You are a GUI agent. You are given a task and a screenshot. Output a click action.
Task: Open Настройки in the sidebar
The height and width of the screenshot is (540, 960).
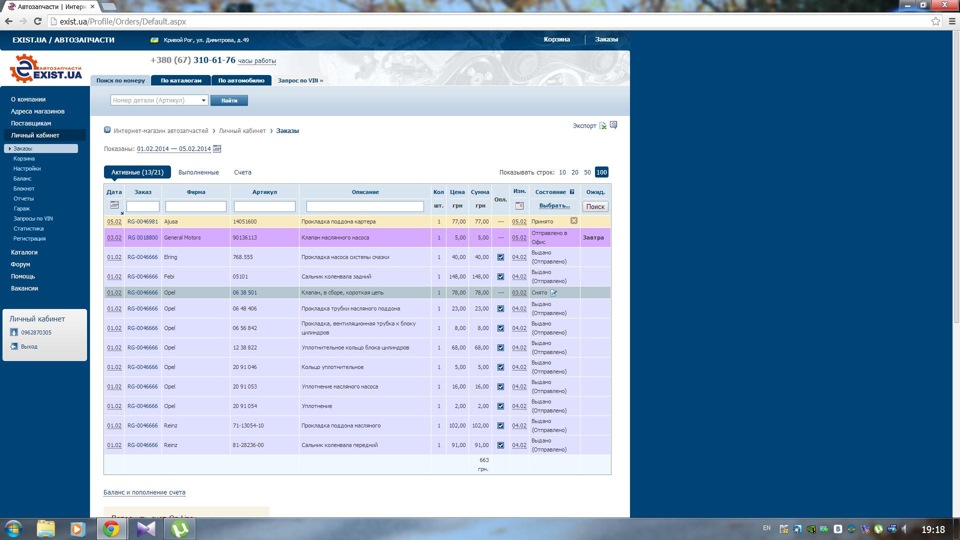click(27, 168)
